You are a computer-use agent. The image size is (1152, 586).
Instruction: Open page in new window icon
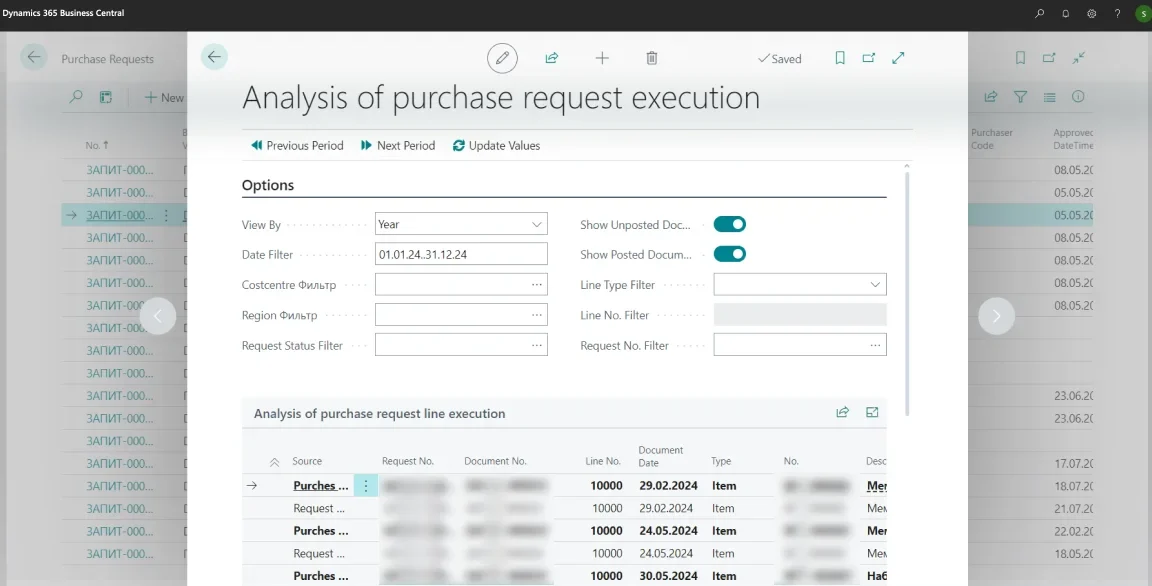click(868, 58)
